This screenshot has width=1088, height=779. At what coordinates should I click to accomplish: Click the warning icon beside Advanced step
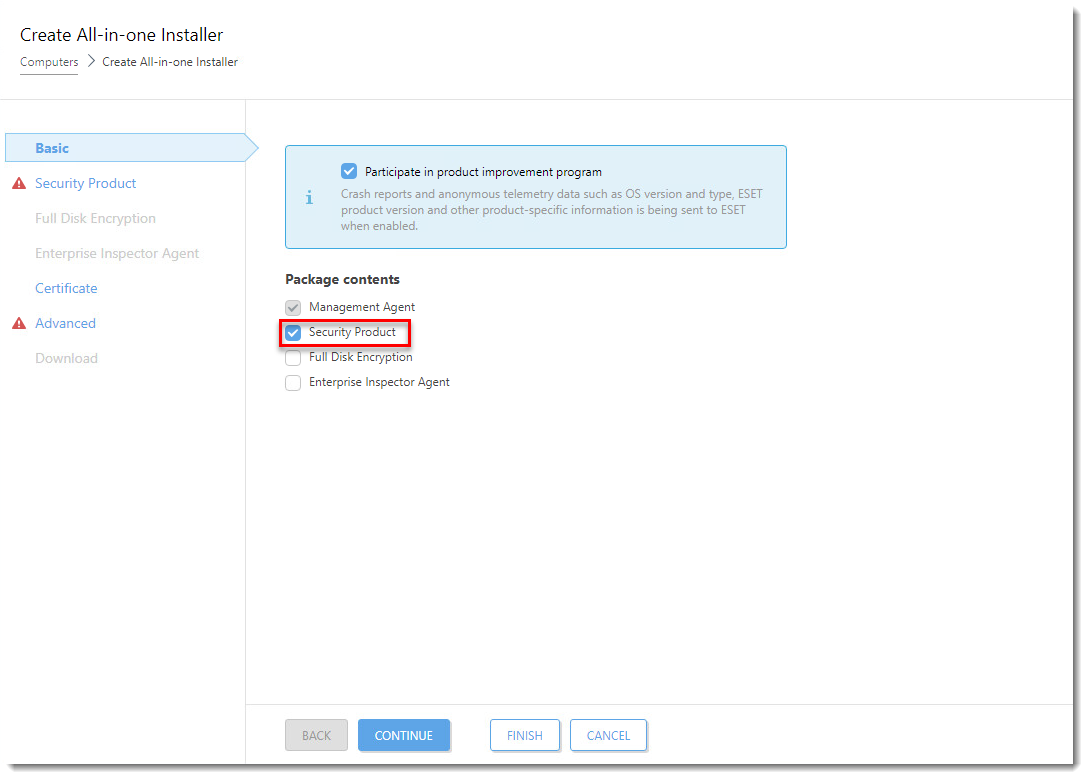pos(18,324)
